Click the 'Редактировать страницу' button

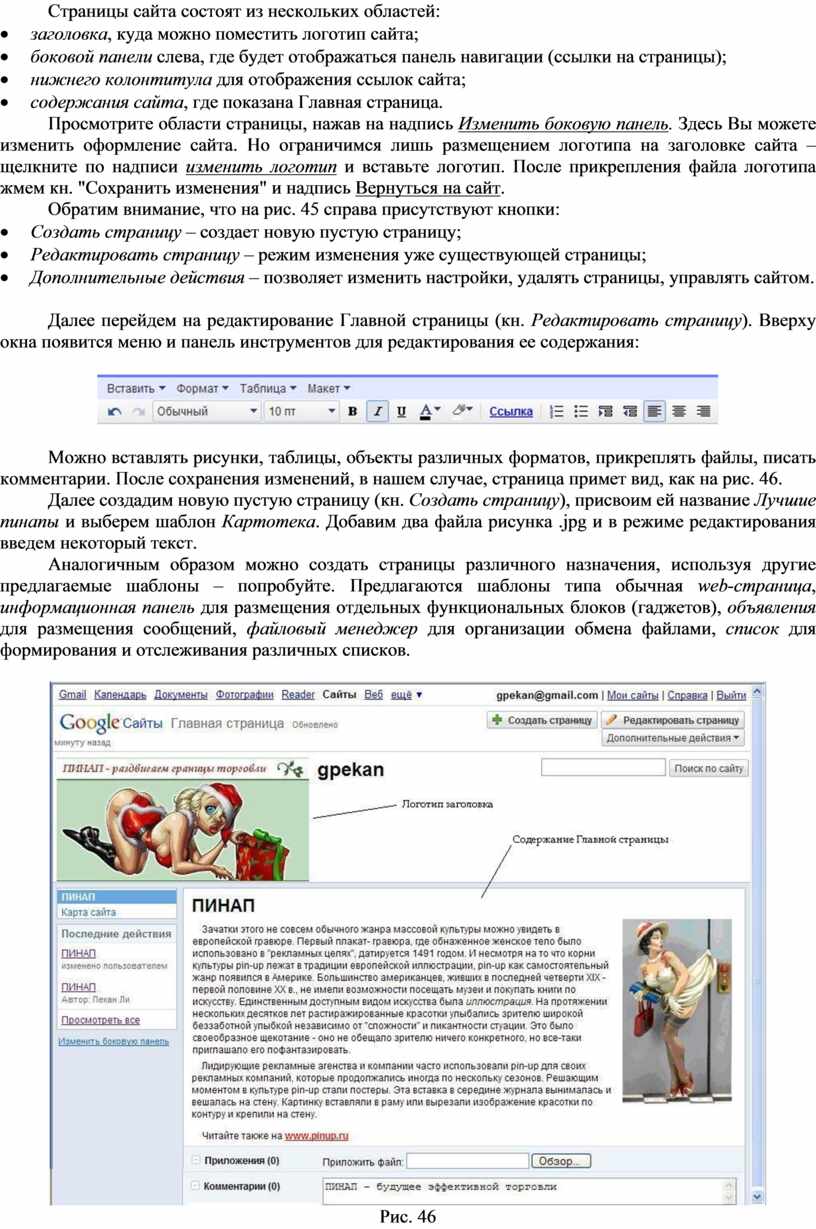(x=674, y=720)
